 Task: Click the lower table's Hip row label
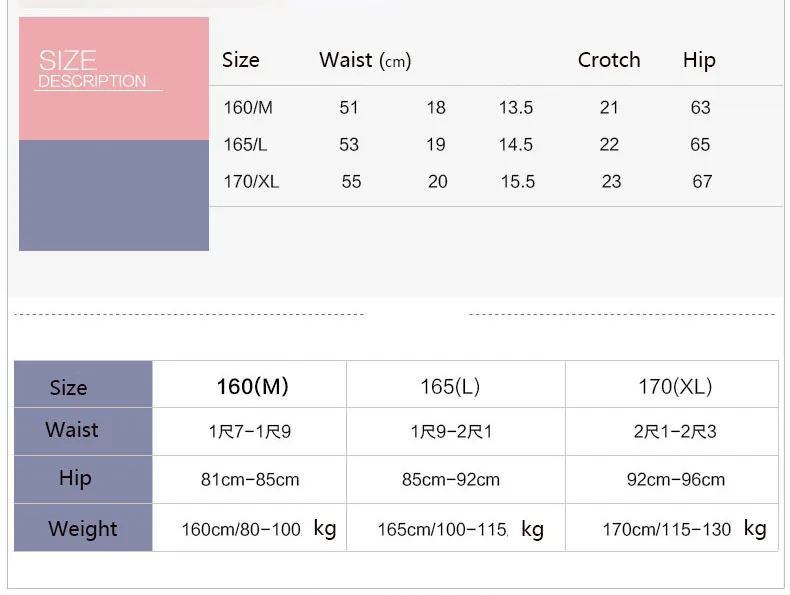(x=83, y=479)
